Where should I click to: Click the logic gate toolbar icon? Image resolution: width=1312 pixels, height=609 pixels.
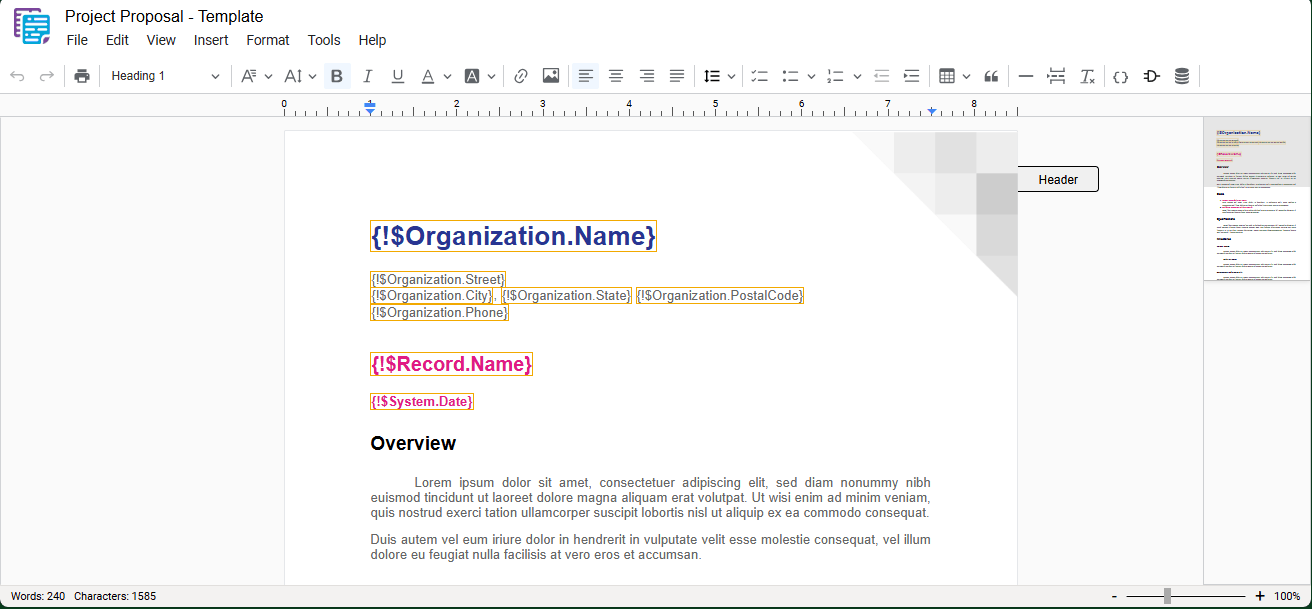point(1151,76)
